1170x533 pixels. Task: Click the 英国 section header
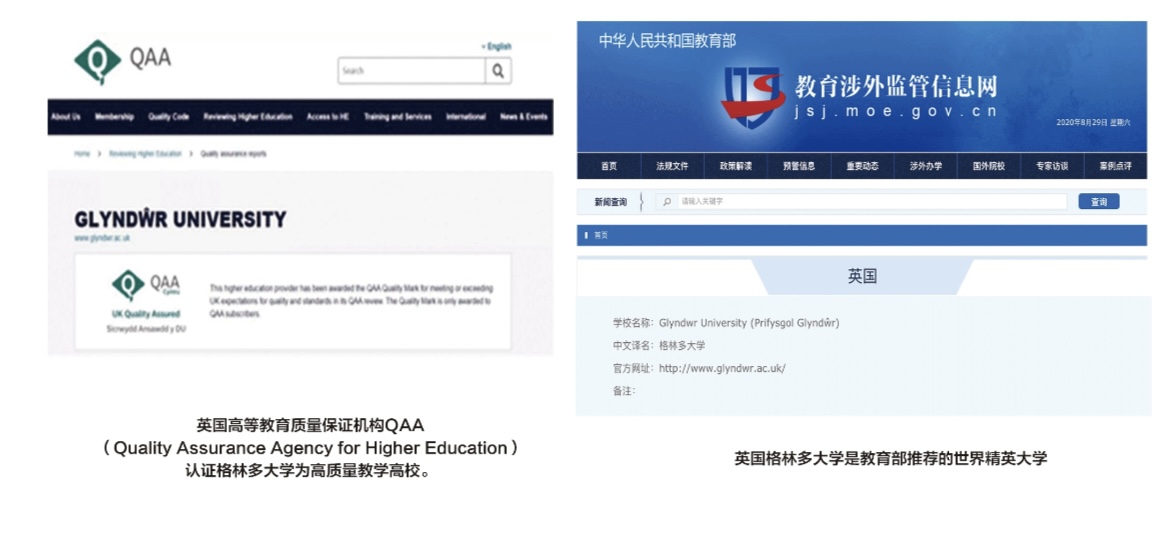[862, 276]
